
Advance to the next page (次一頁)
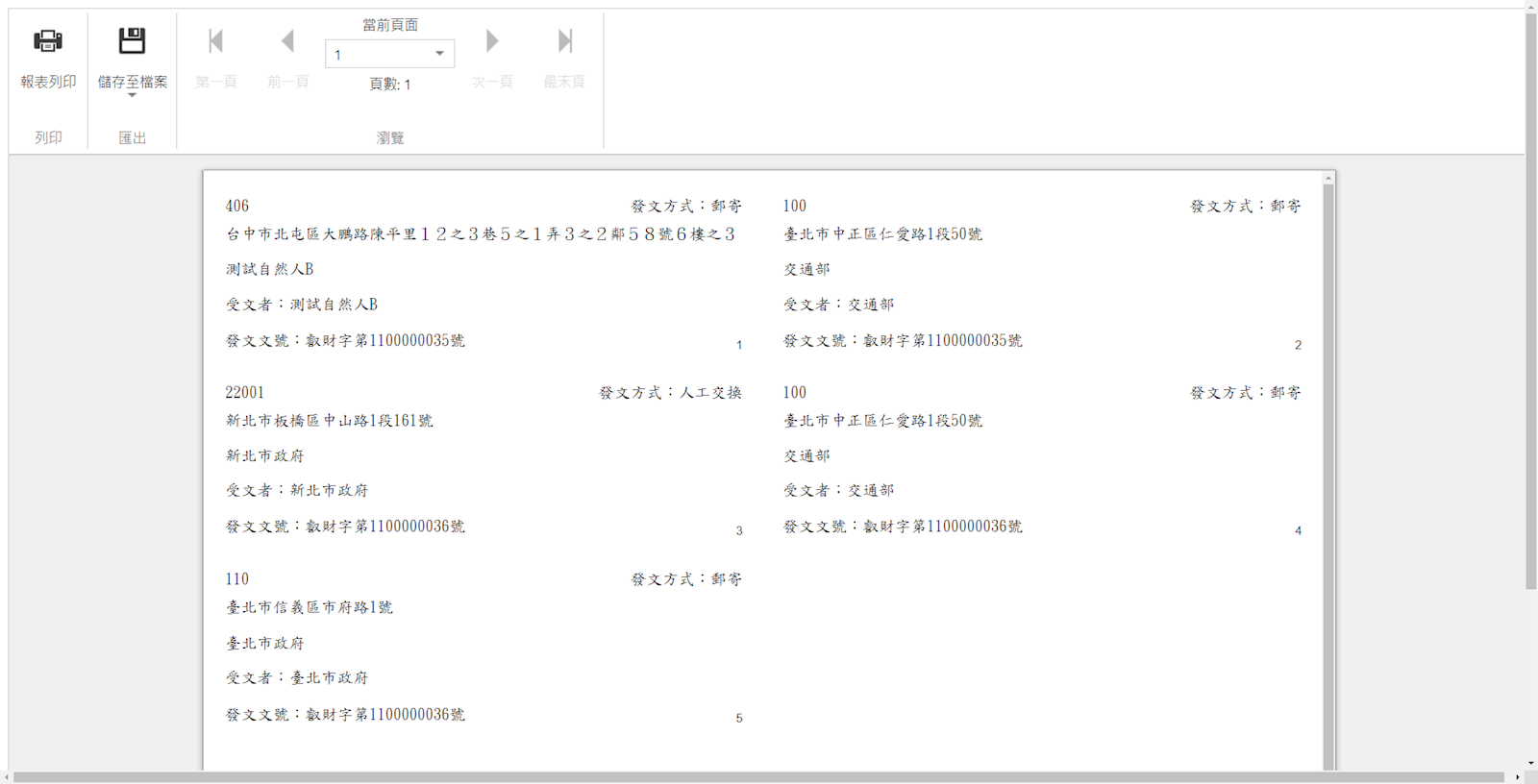(492, 41)
